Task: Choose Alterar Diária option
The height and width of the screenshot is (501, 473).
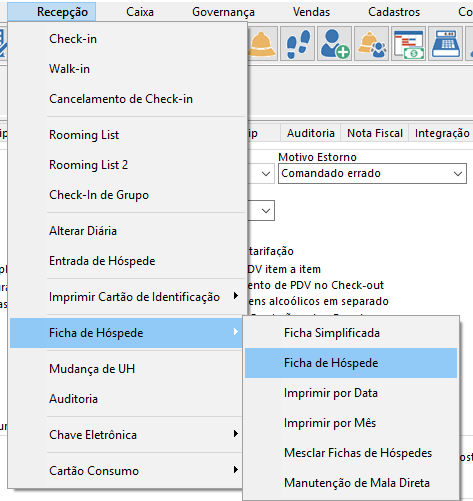Action: coord(128,231)
